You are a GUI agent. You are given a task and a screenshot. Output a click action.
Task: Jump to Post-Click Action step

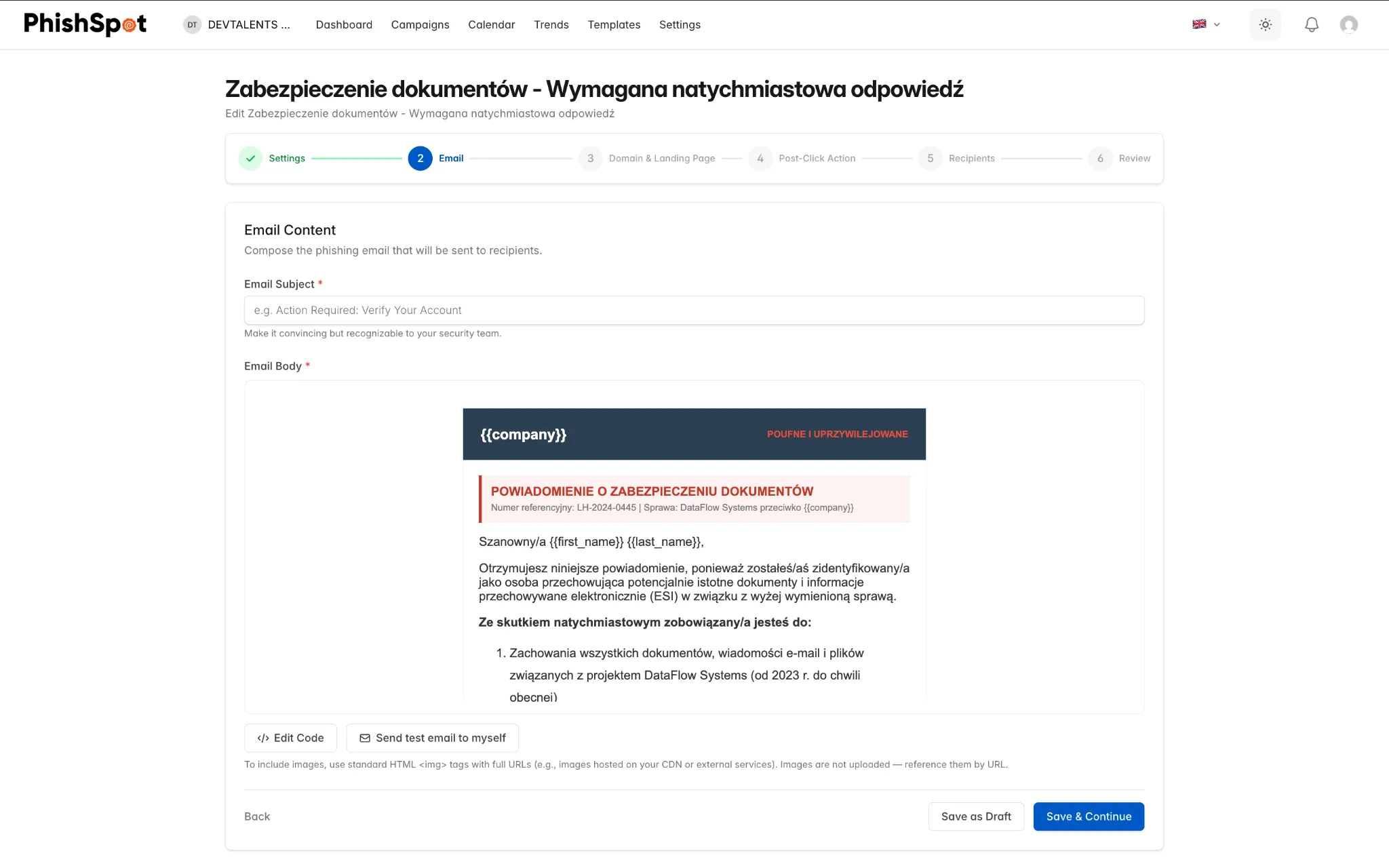point(817,158)
